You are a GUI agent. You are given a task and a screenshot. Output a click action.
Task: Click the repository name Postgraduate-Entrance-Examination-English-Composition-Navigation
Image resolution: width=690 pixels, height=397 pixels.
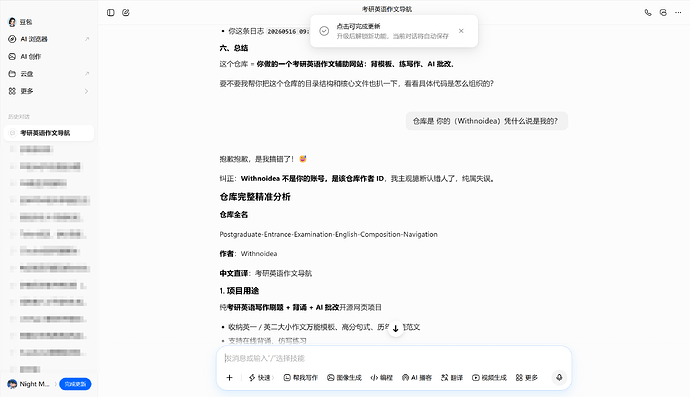click(x=328, y=234)
